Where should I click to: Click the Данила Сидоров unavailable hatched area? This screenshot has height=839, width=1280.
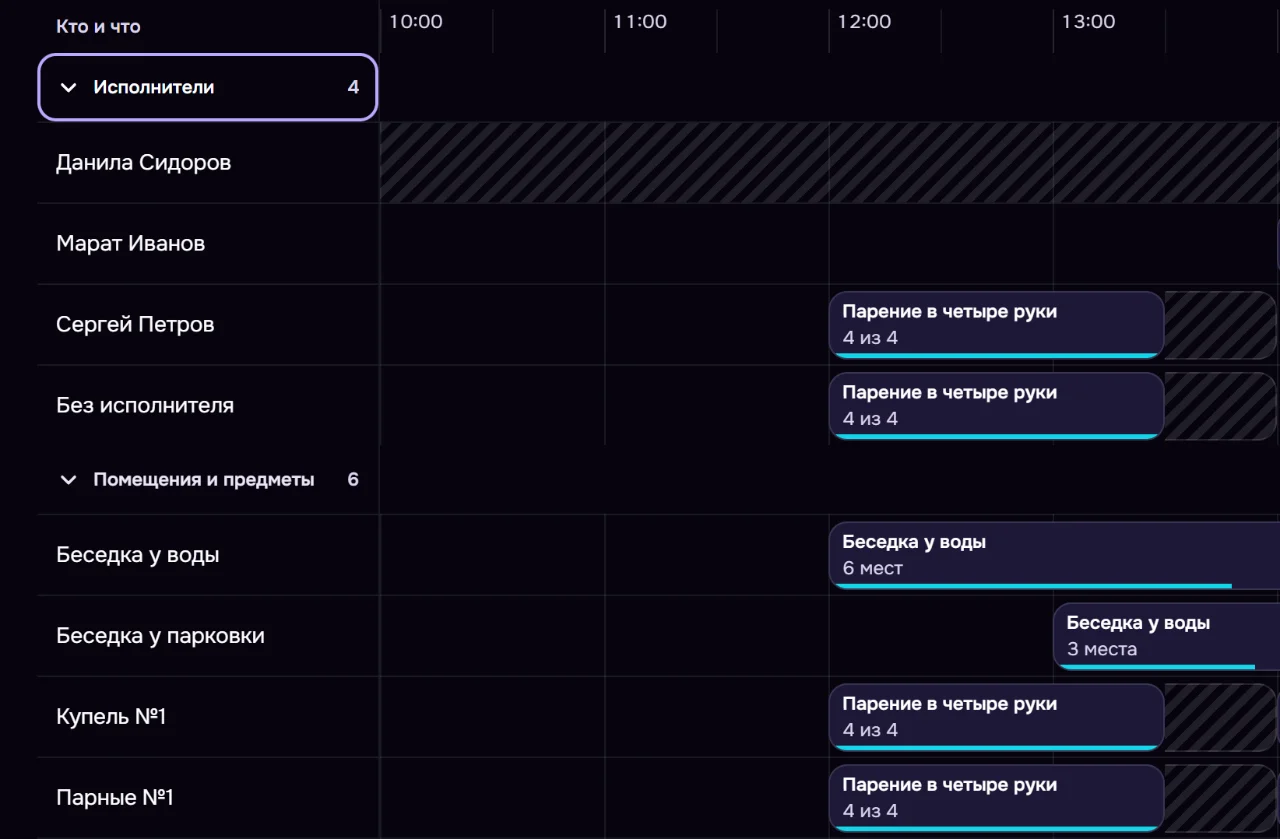(830, 163)
